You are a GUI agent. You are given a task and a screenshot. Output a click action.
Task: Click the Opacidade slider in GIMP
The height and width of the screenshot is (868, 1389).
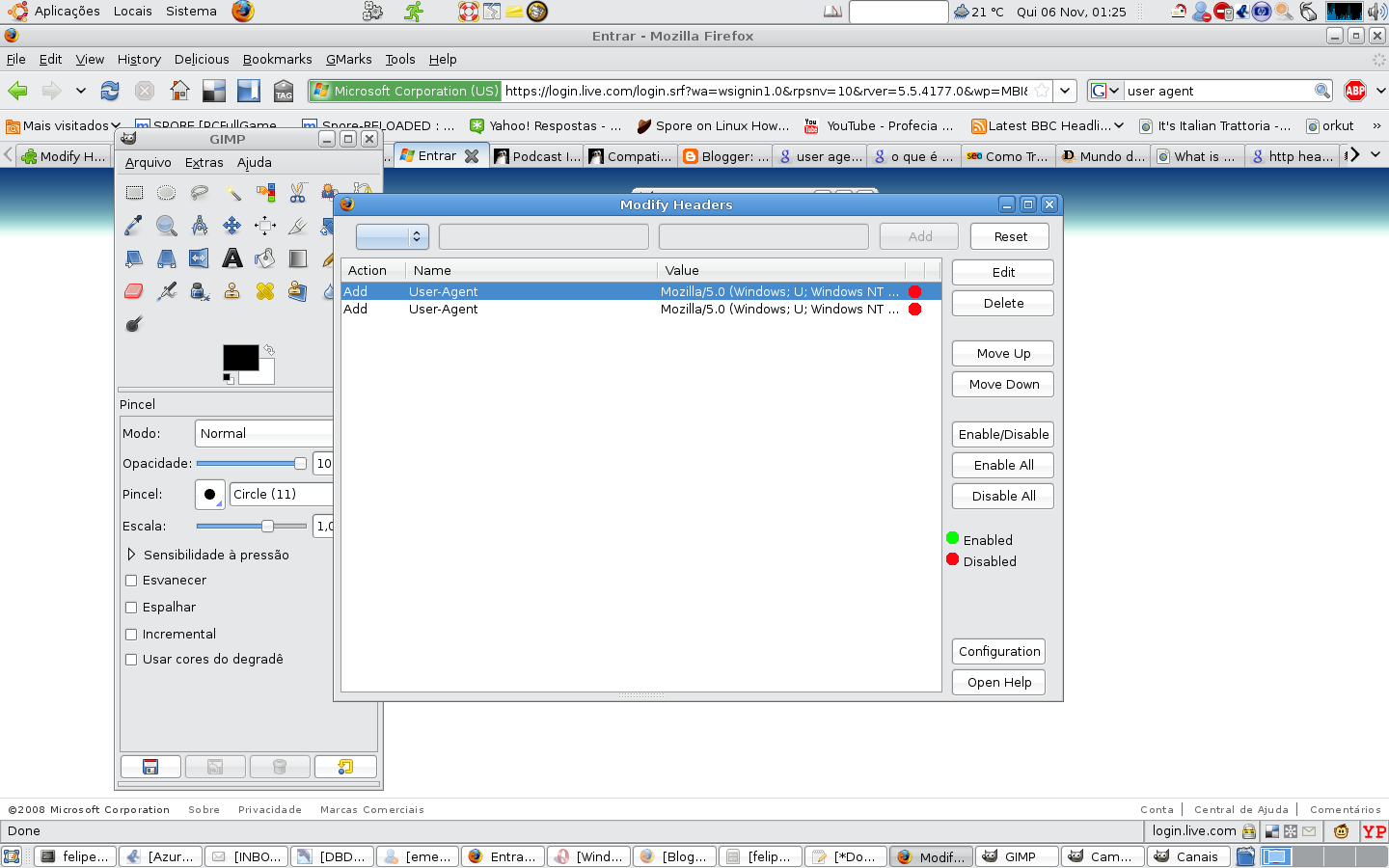pyautogui.click(x=252, y=464)
